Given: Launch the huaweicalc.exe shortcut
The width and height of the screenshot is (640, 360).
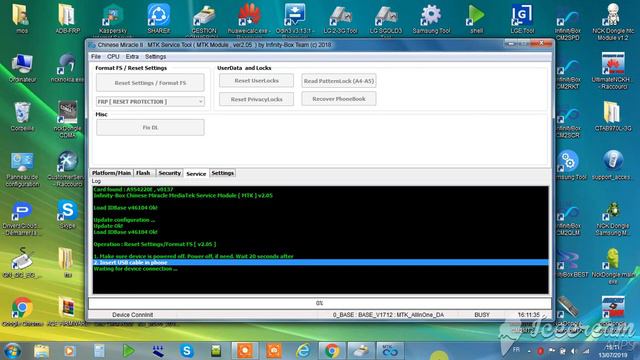Looking at the screenshot, I should point(249,18).
